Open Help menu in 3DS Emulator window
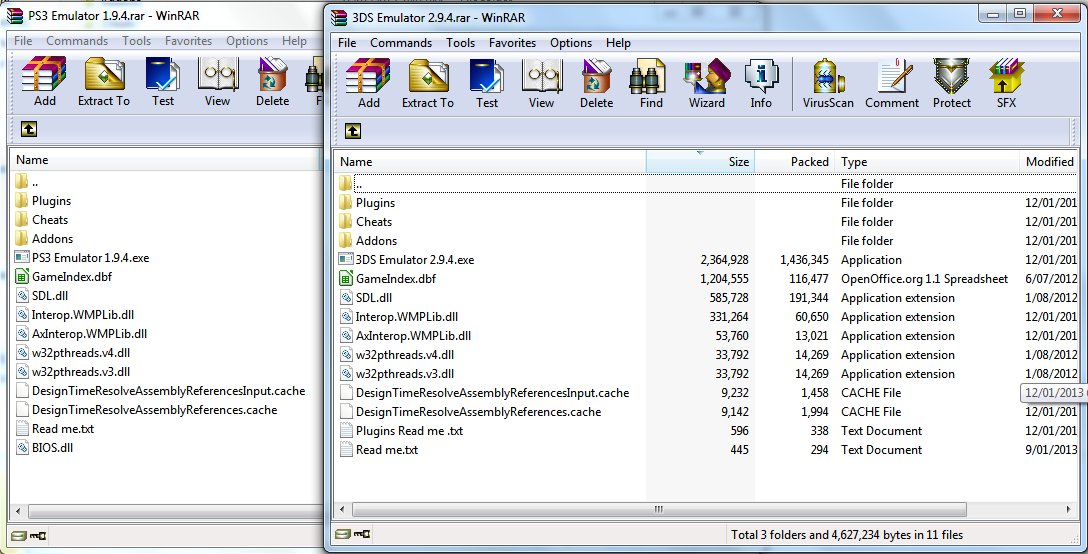The width and height of the screenshot is (1088, 554). pyautogui.click(x=618, y=42)
